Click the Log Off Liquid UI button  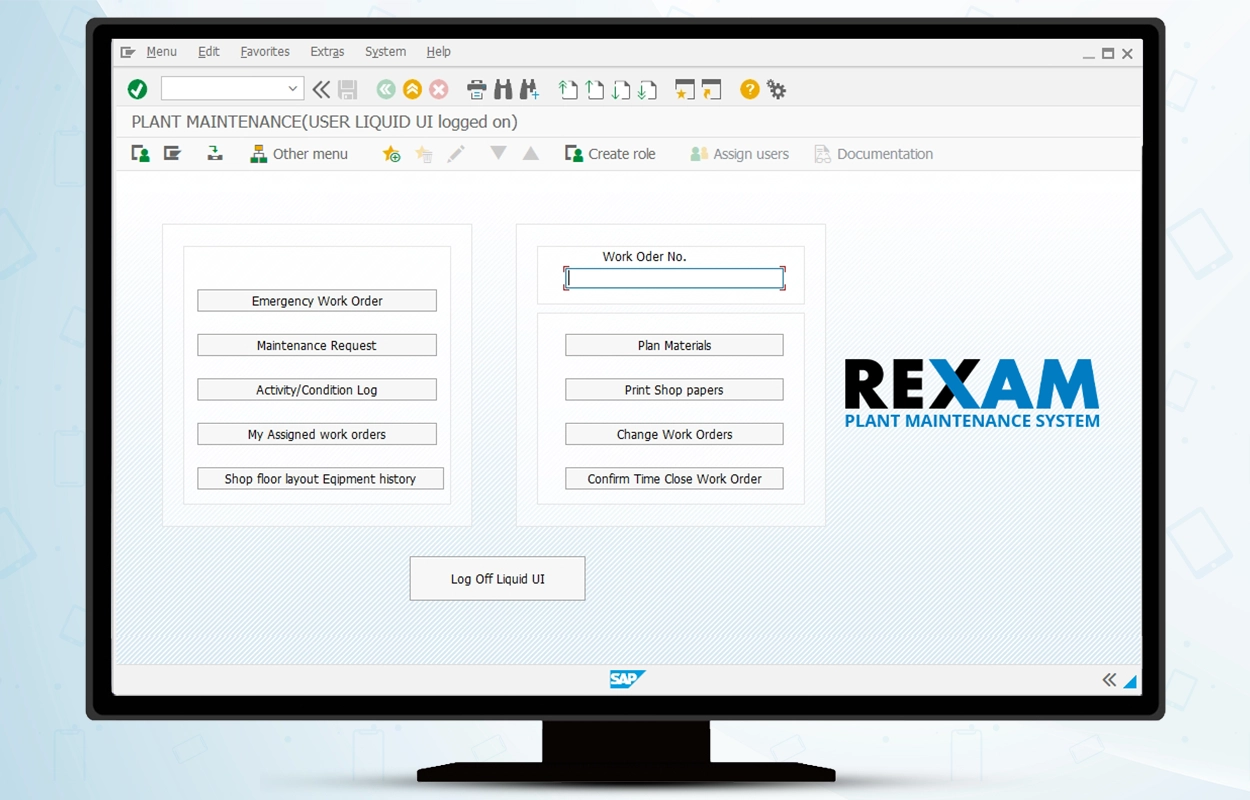pos(497,578)
